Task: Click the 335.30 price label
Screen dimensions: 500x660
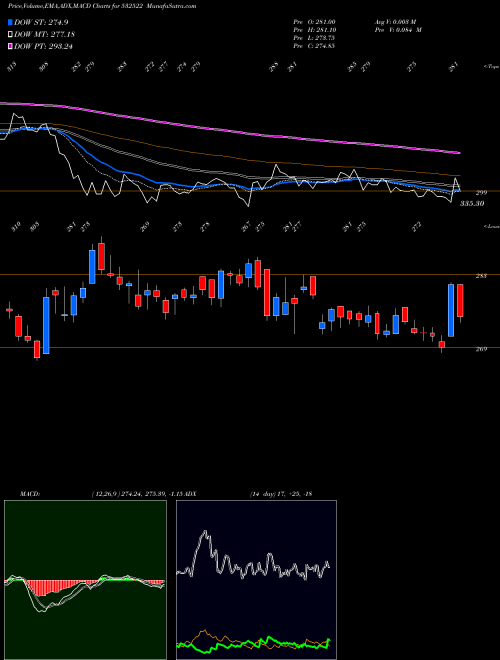Action: (x=472, y=204)
